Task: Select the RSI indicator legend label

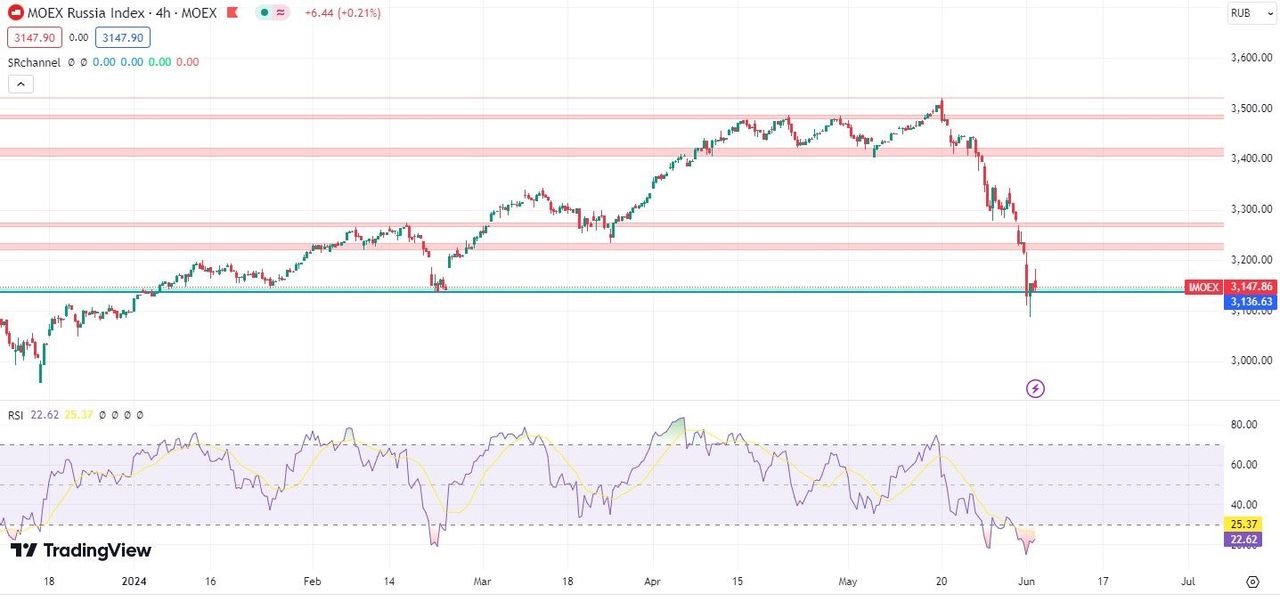Action: [15, 414]
